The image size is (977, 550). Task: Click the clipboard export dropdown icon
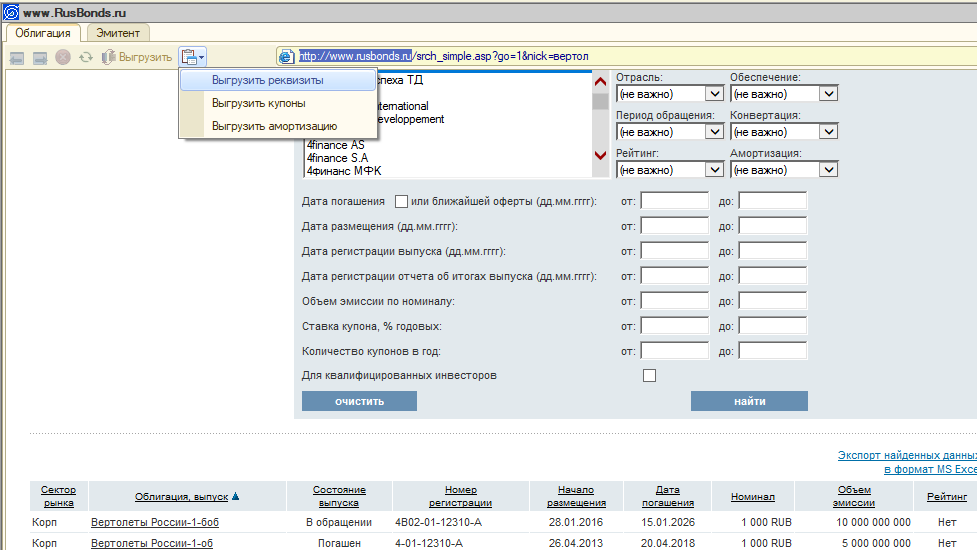tap(193, 57)
